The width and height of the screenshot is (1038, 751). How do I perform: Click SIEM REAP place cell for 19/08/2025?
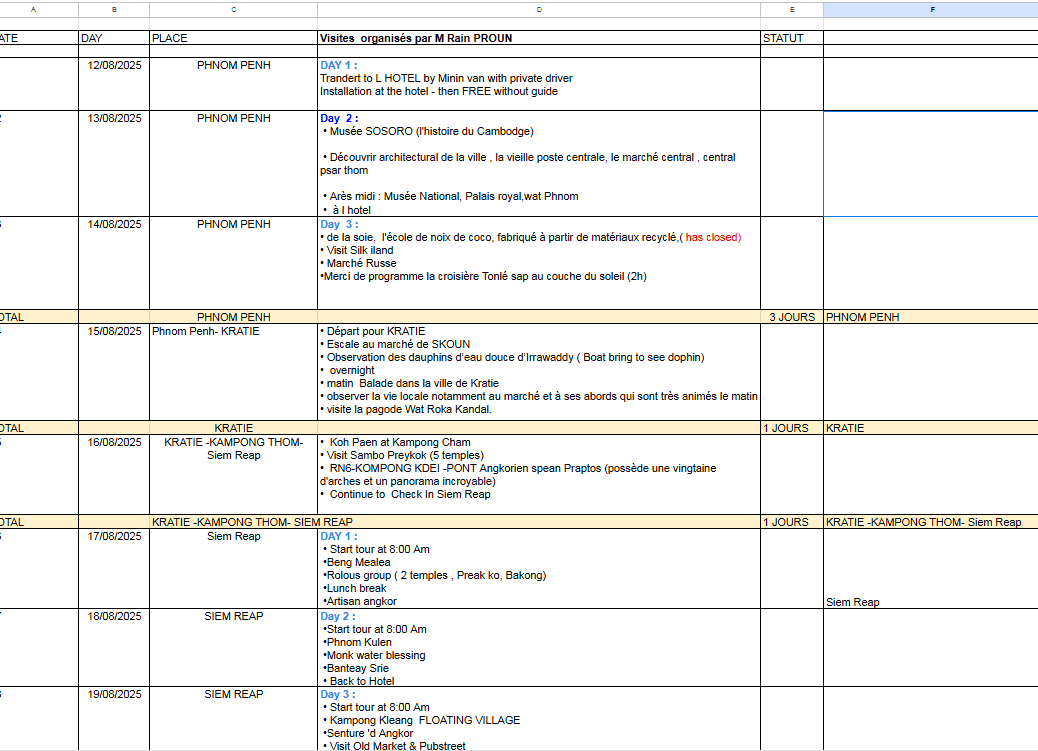pos(234,719)
